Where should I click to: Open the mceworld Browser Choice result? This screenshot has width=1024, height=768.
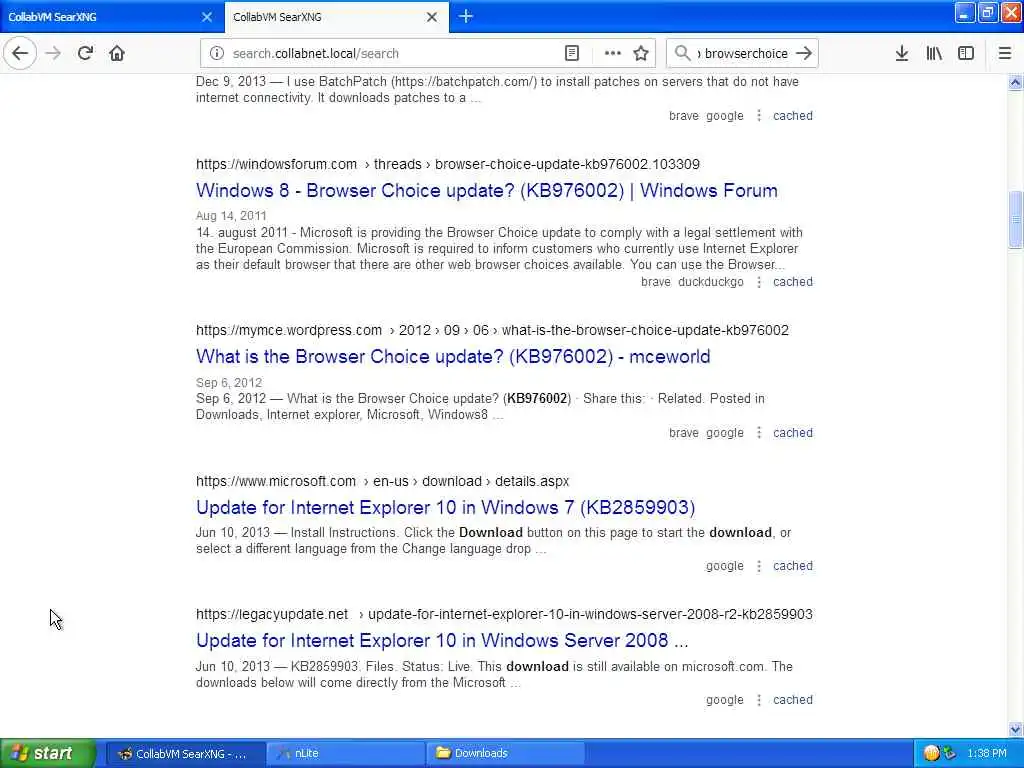453,357
